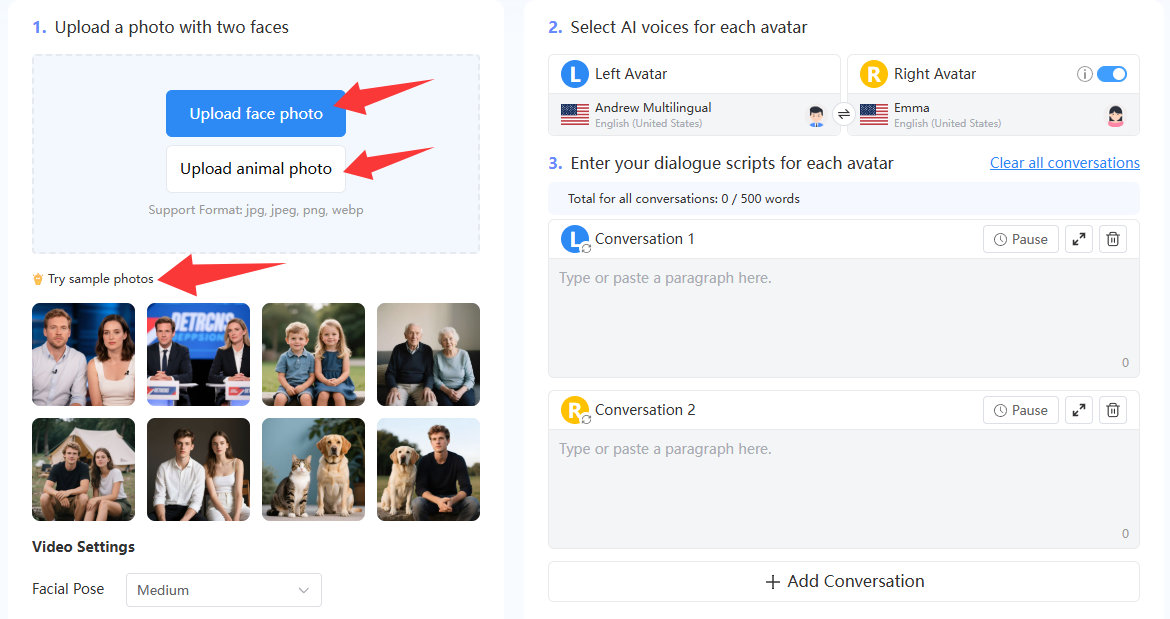
Task: Click the info icon beside Right Avatar toggle
Action: pyautogui.click(x=1087, y=73)
